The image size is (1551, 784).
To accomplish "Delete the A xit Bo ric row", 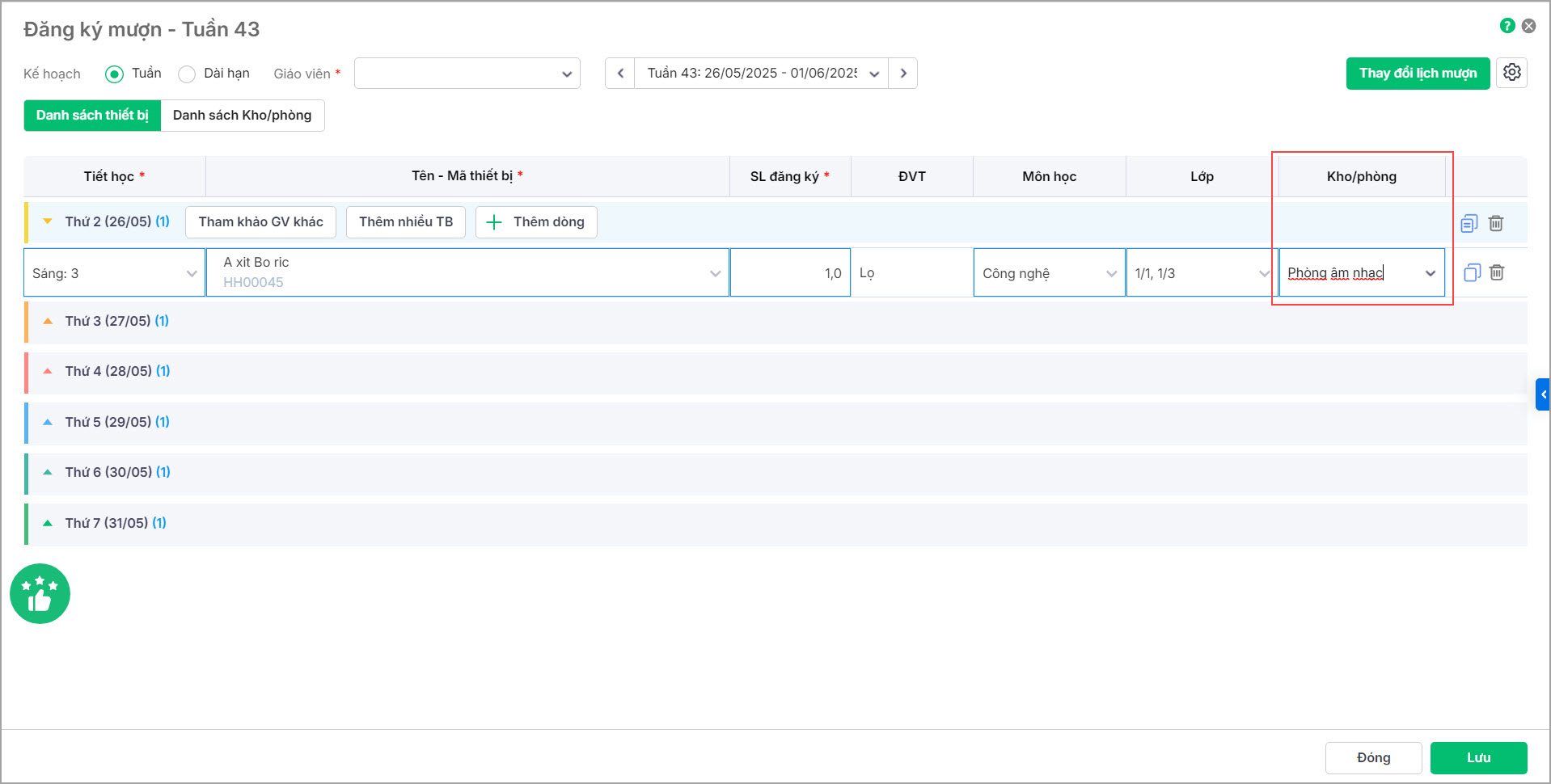I will (1497, 273).
